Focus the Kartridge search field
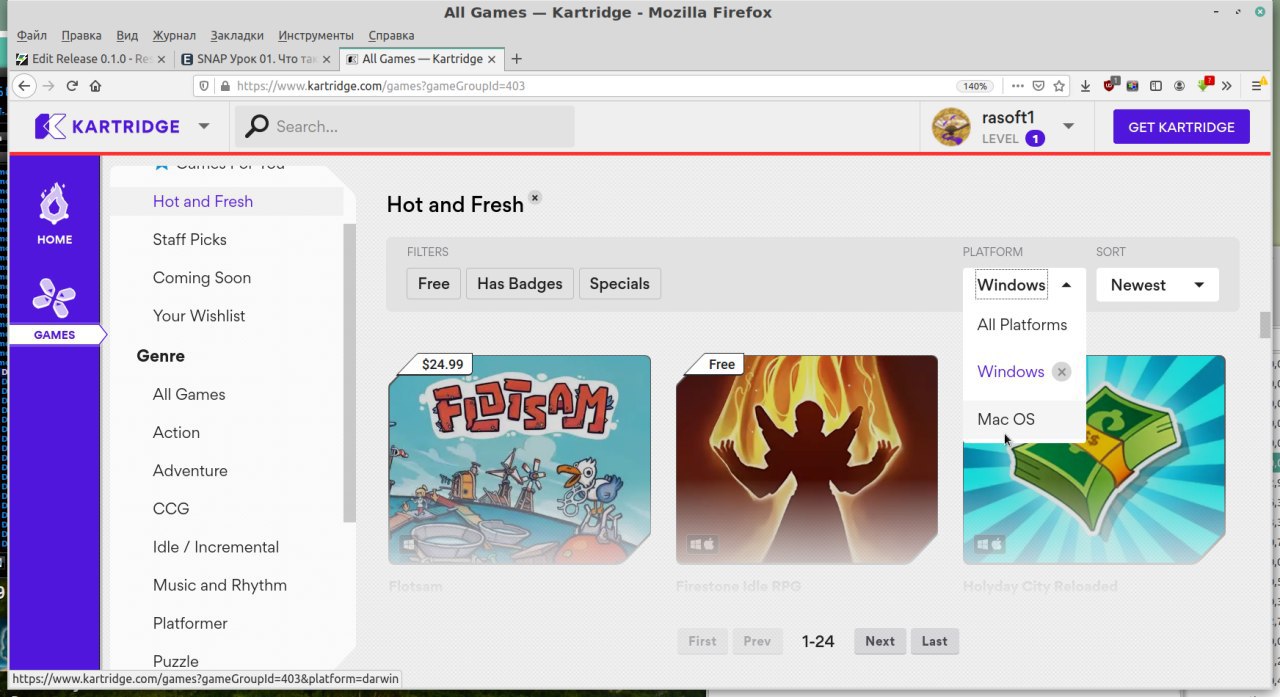Viewport: 1280px width, 697px height. [x=405, y=126]
